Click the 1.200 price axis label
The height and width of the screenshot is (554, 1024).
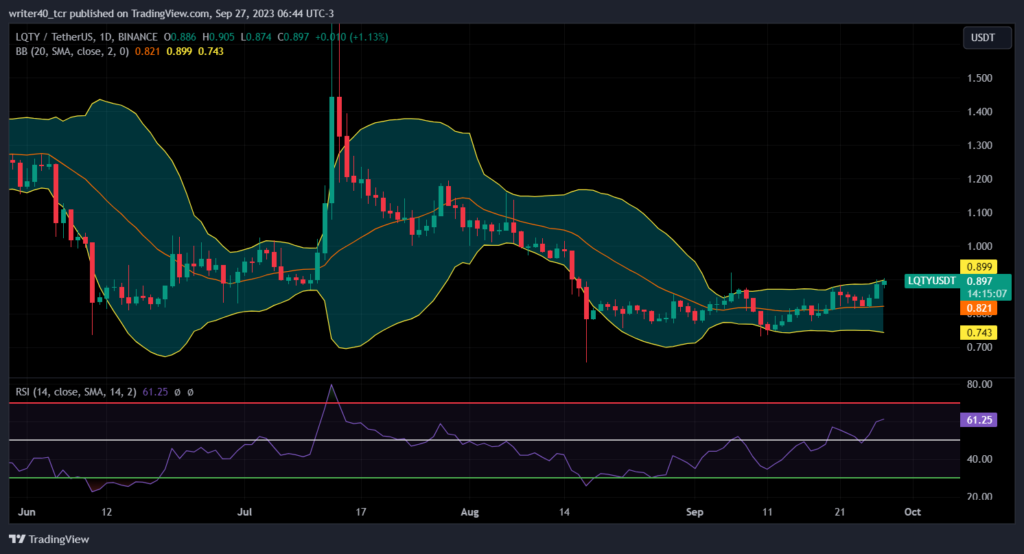(x=979, y=179)
